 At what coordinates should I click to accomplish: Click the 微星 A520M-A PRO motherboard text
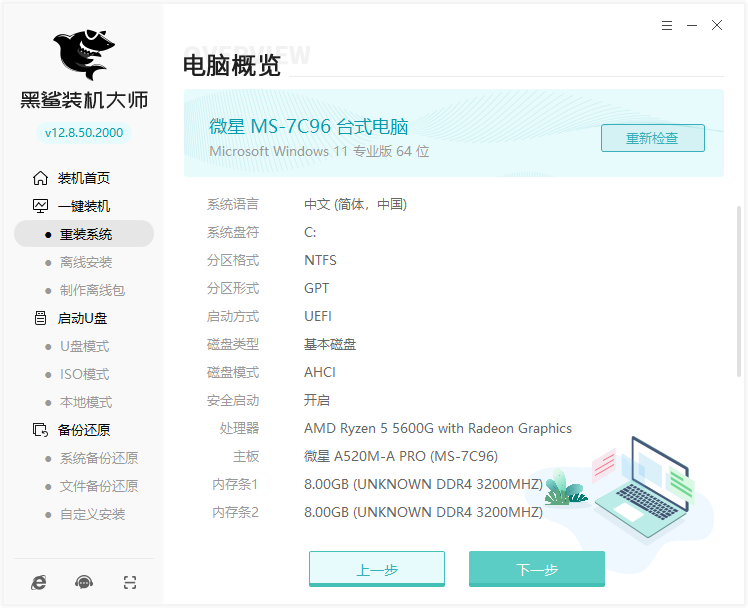[x=401, y=456]
